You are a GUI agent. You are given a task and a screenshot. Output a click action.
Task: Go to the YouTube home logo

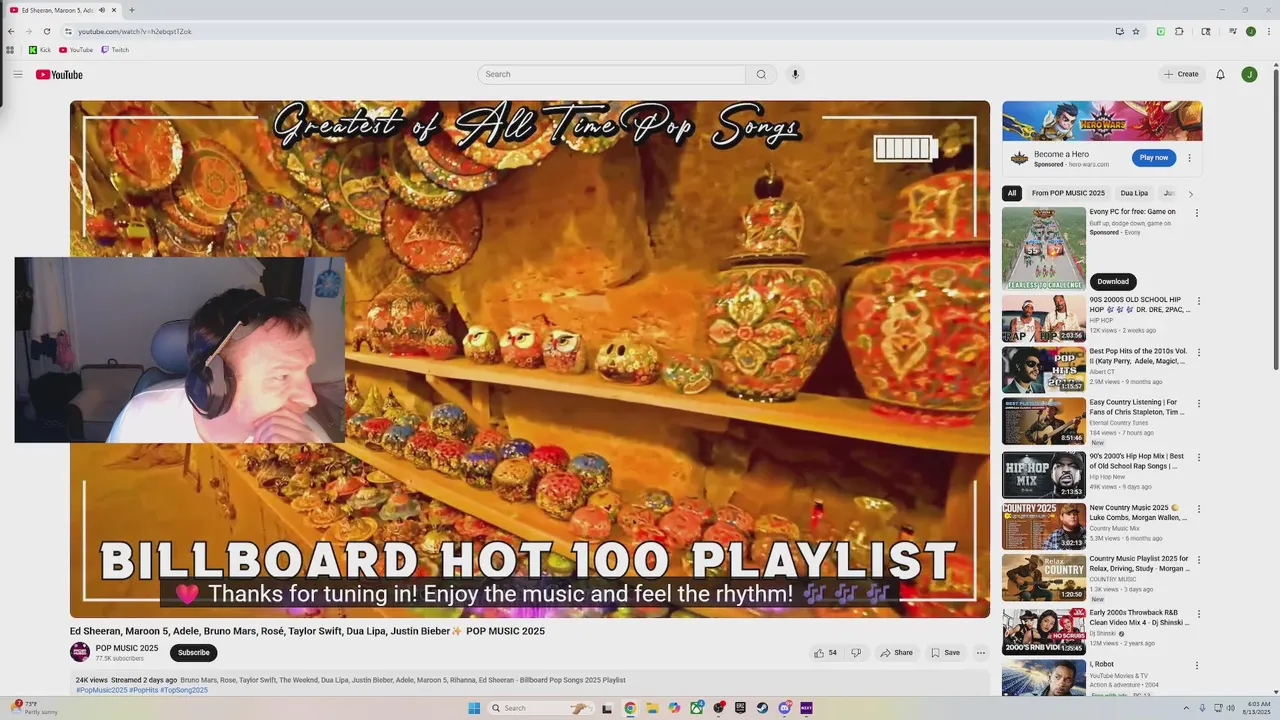point(59,75)
